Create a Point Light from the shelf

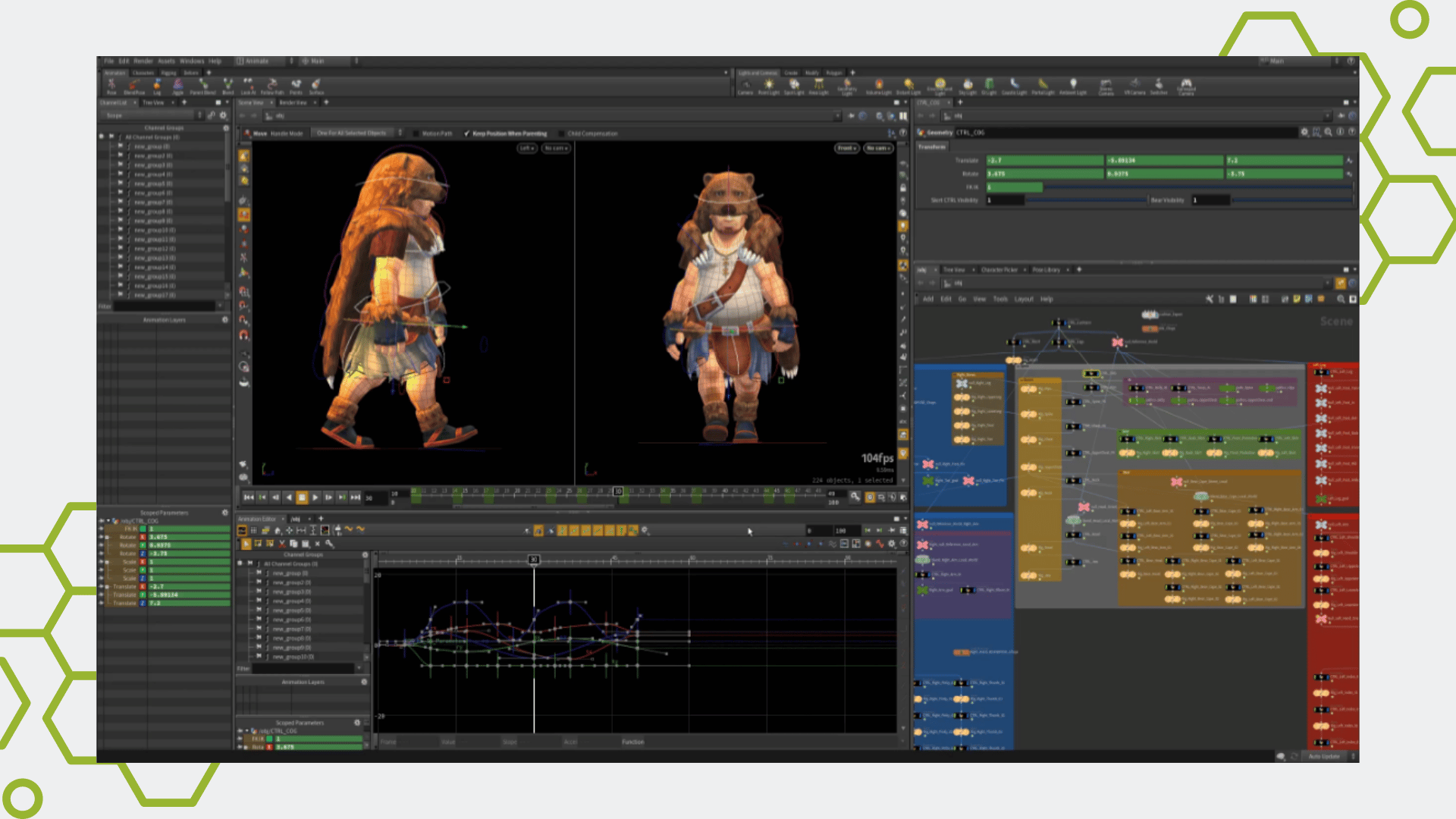(769, 86)
